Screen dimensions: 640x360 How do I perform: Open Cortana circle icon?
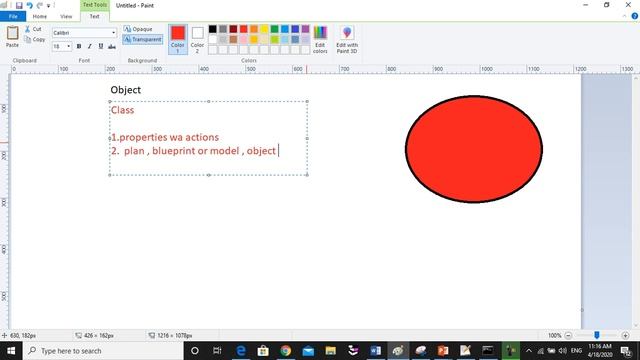coord(195,351)
